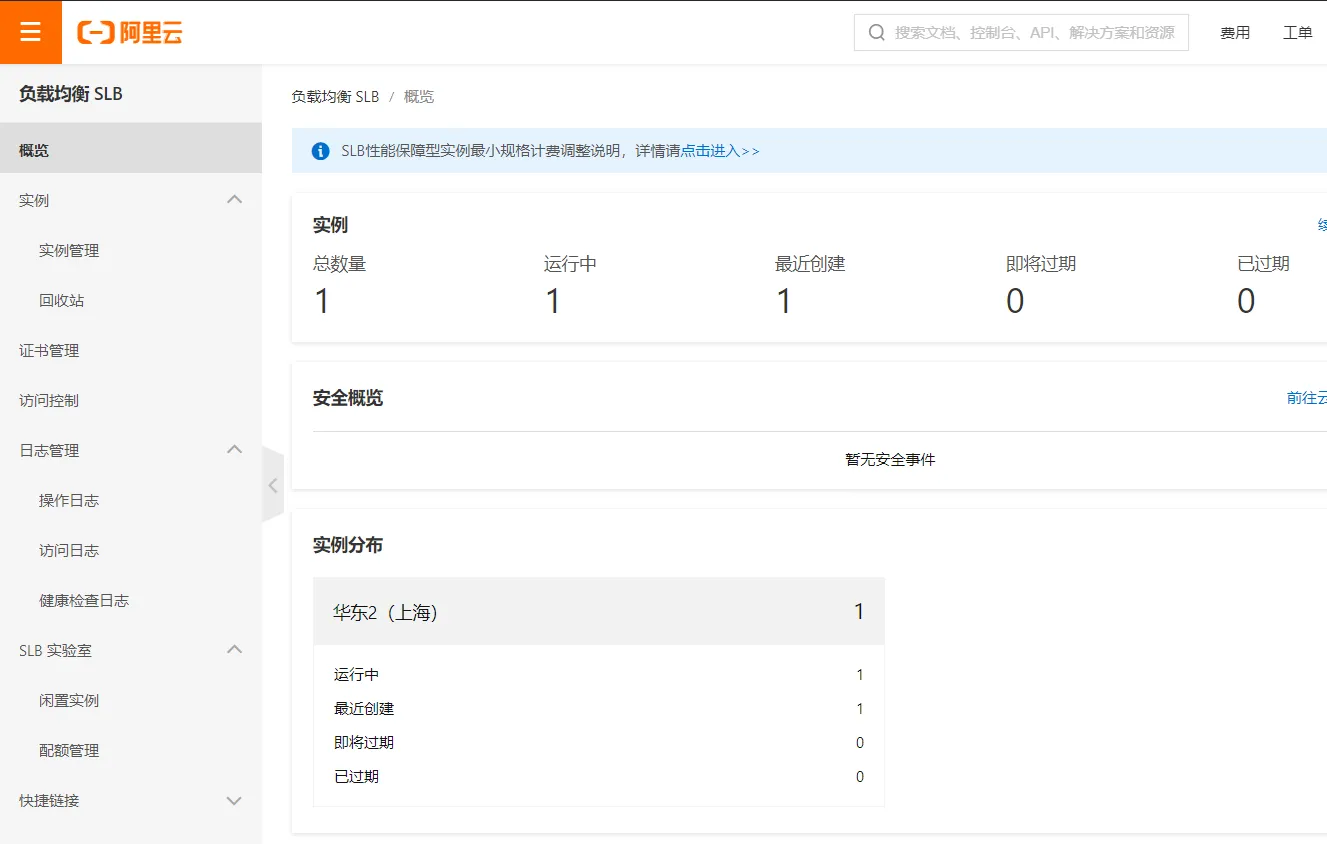The height and width of the screenshot is (844, 1327).
Task: Select 概览 in the sidebar
Action: coord(131,150)
